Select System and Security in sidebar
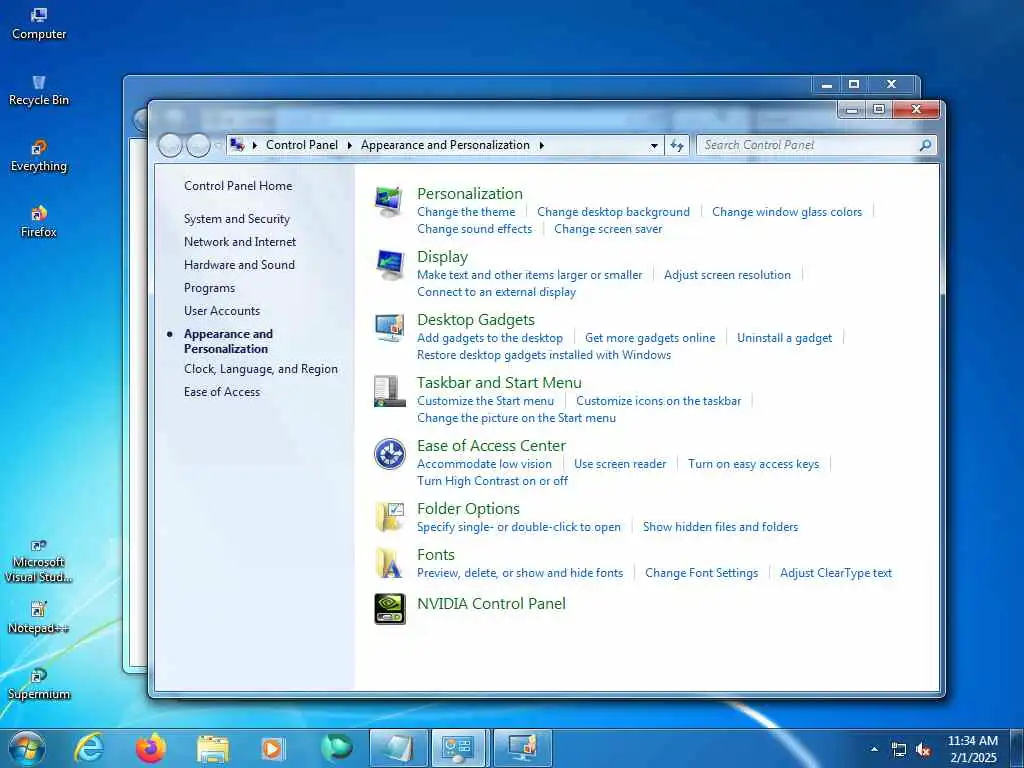1024x768 pixels. point(236,219)
